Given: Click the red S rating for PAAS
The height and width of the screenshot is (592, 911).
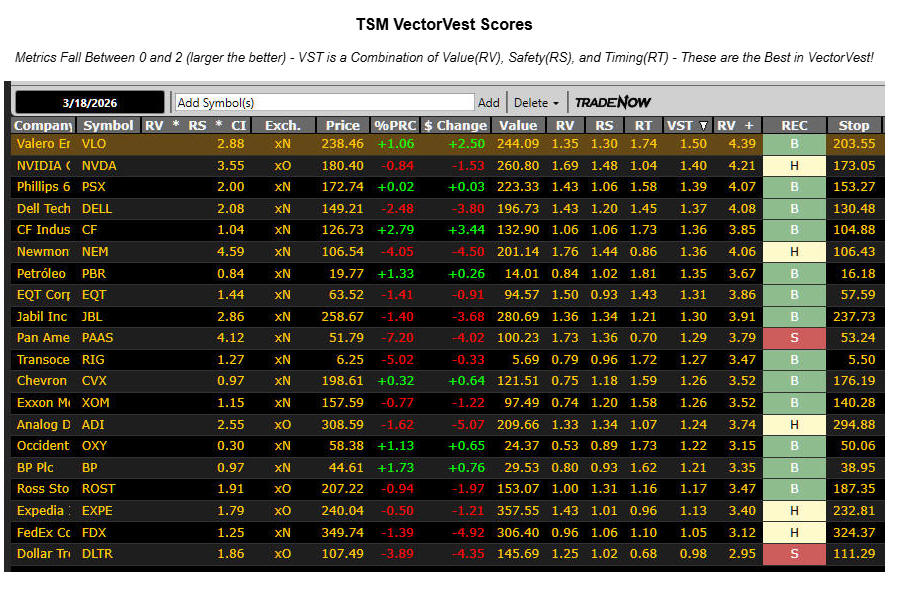Looking at the screenshot, I should coord(794,337).
